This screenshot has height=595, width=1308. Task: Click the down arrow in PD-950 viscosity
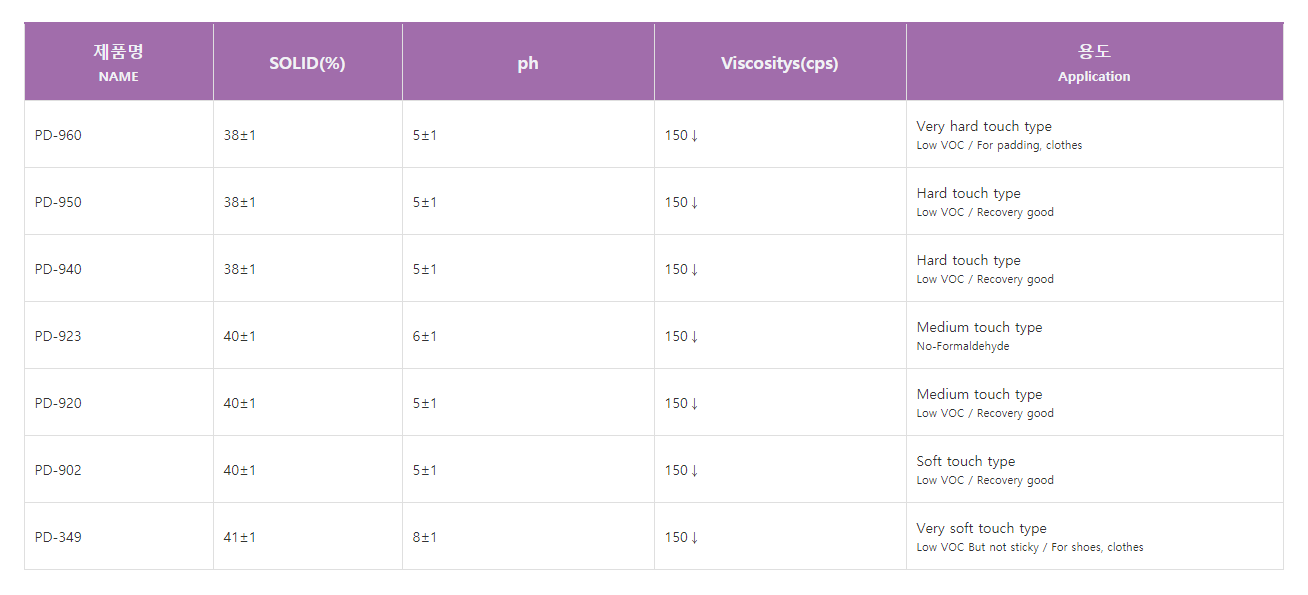coord(694,203)
